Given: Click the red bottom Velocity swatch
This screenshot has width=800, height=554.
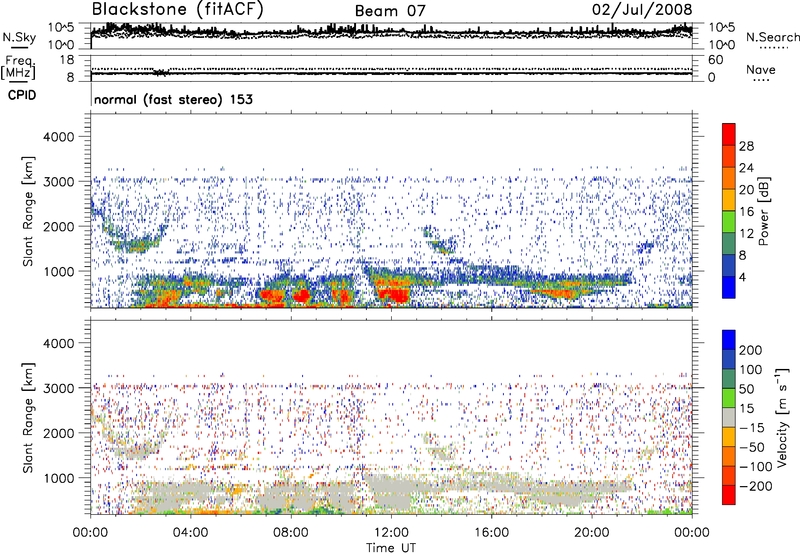Looking at the screenshot, I should pos(729,495).
